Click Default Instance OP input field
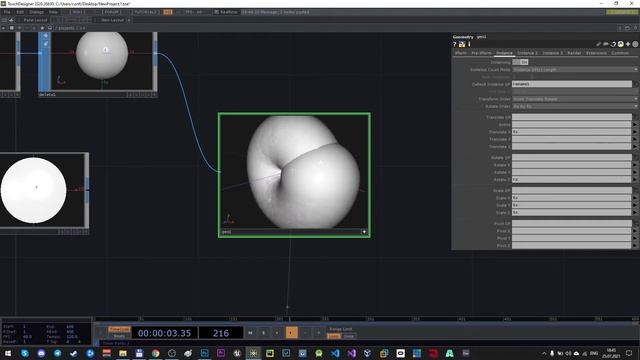 572,84
